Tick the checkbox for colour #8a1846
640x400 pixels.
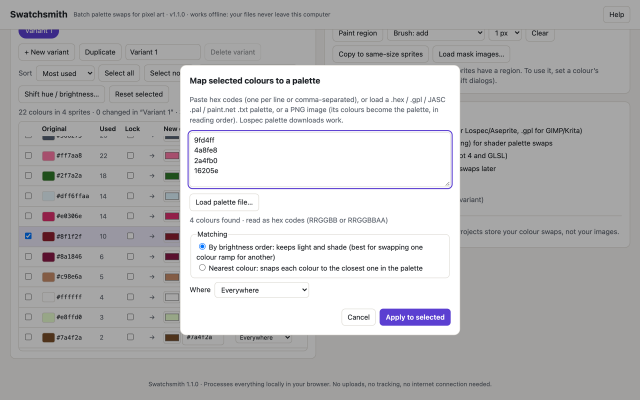click(x=28, y=256)
